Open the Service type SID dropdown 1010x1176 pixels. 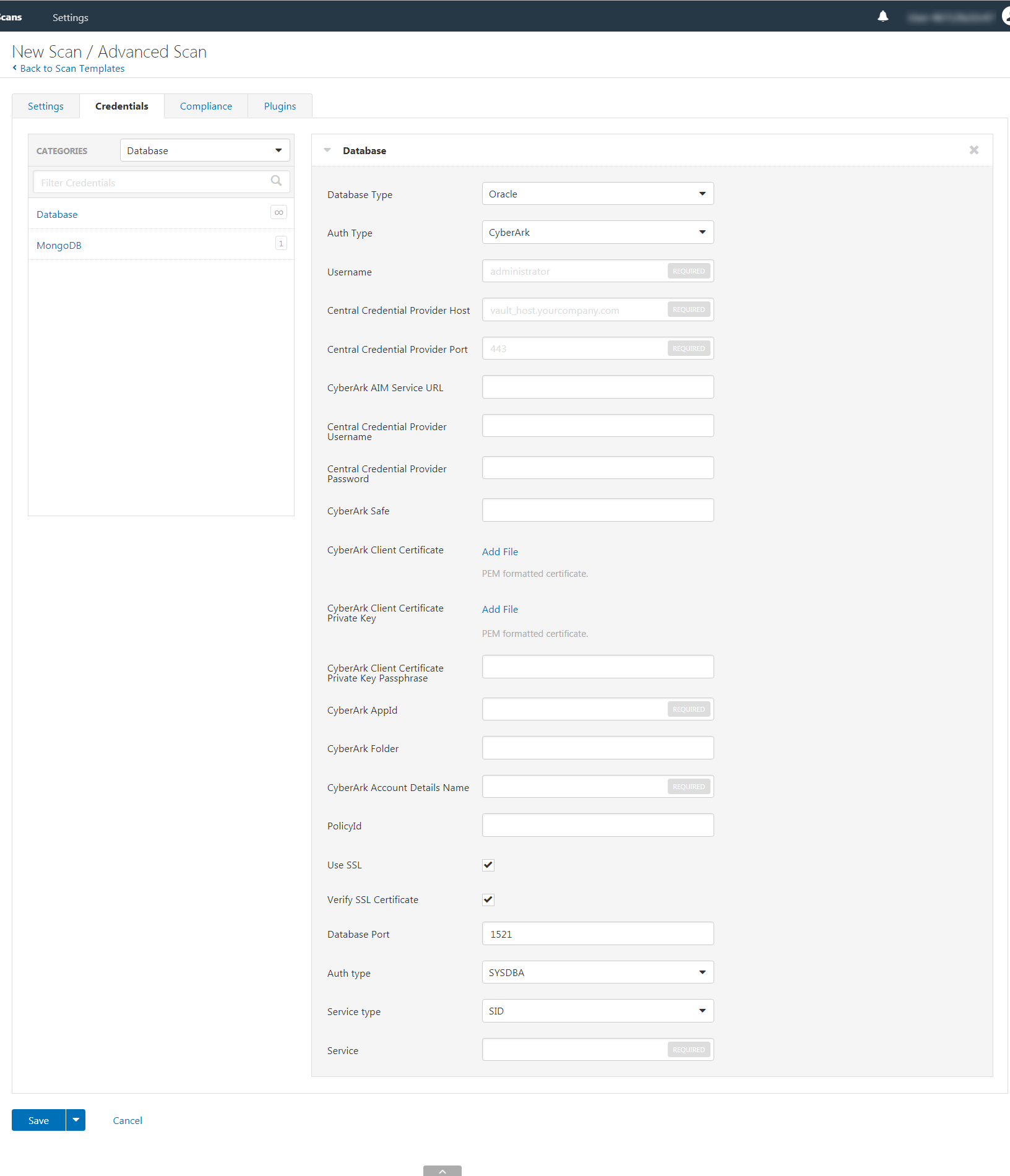pyautogui.click(x=597, y=1011)
